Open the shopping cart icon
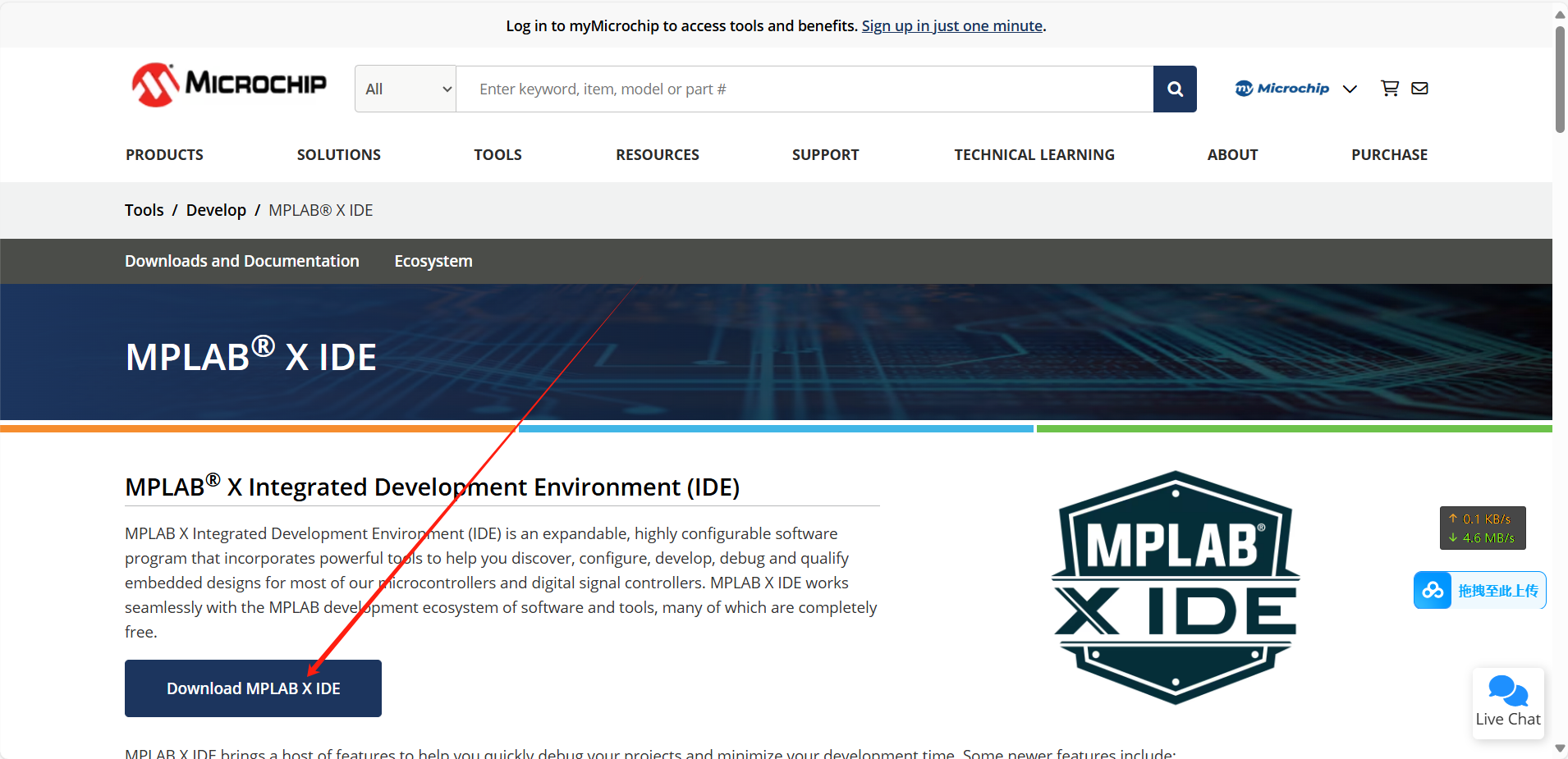1568x759 pixels. pos(1390,88)
